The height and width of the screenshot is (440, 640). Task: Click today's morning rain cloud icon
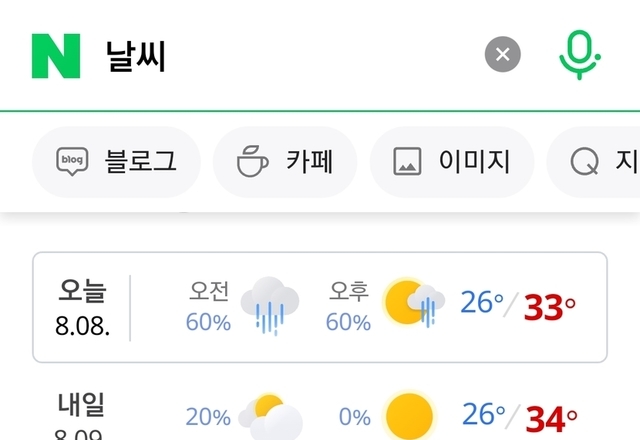271,306
